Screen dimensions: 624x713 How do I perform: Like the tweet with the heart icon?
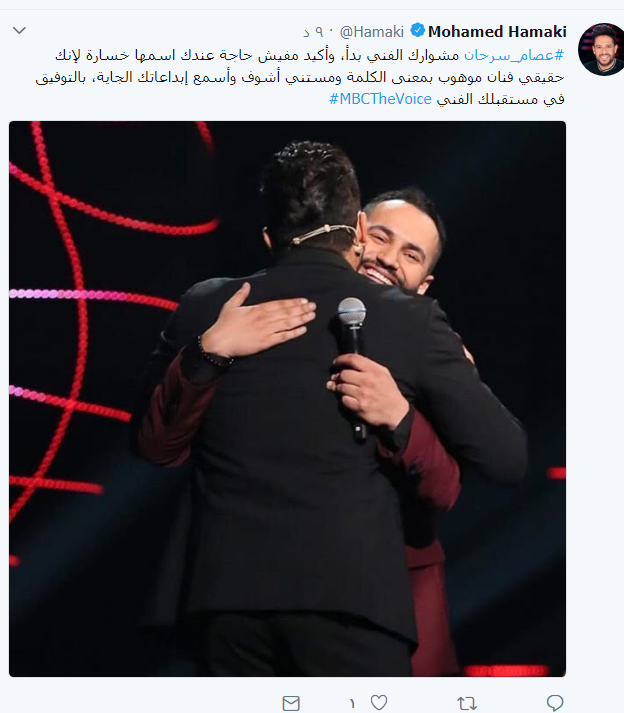coord(379,703)
